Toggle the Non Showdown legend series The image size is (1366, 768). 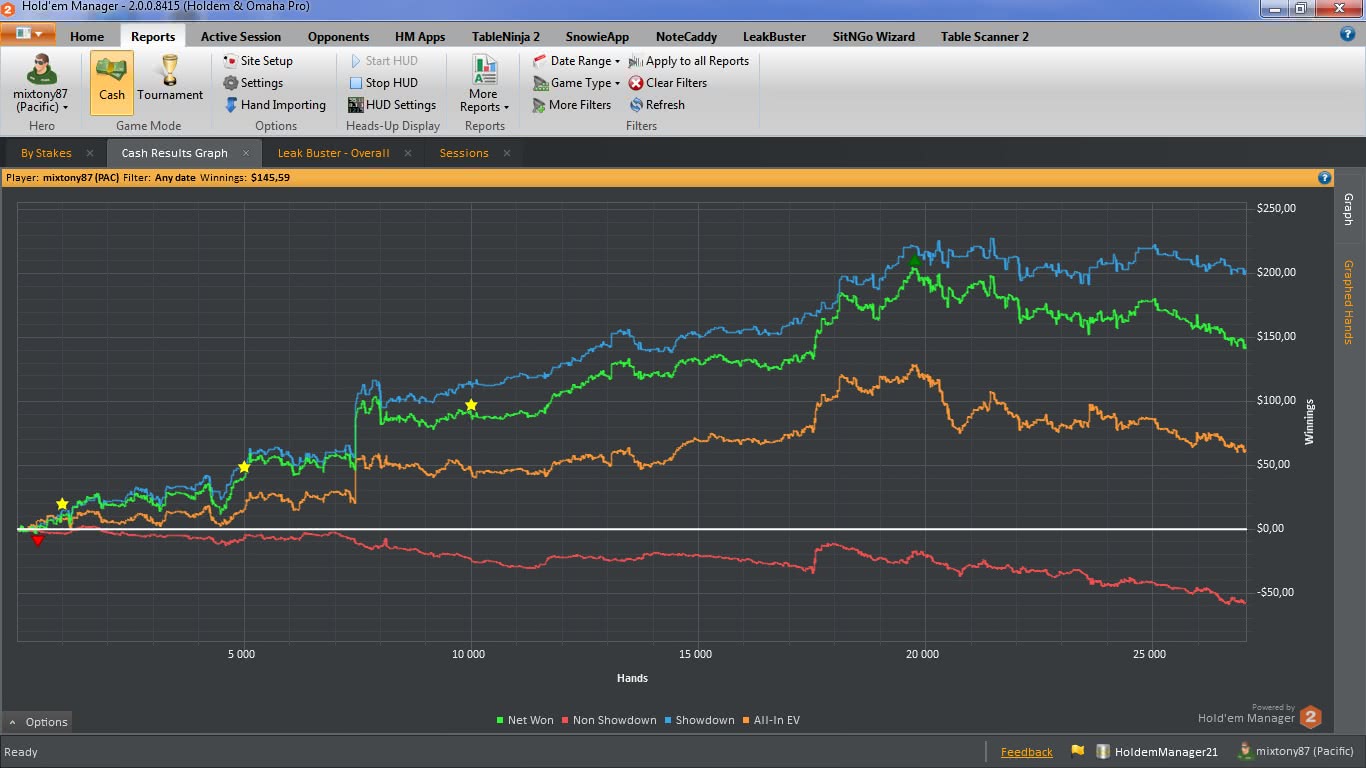608,720
